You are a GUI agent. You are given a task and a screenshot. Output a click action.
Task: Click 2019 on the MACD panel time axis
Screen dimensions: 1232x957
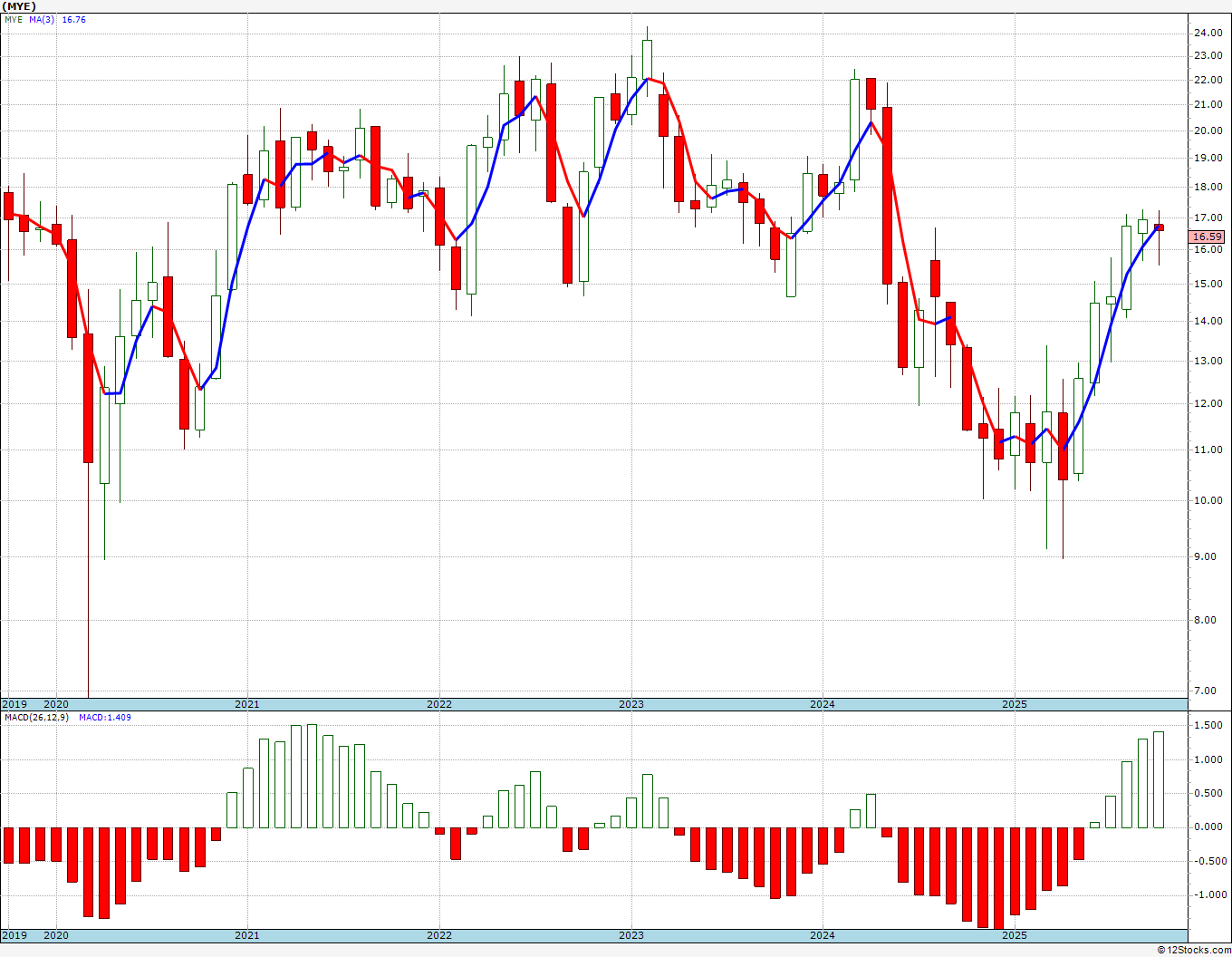tap(14, 935)
